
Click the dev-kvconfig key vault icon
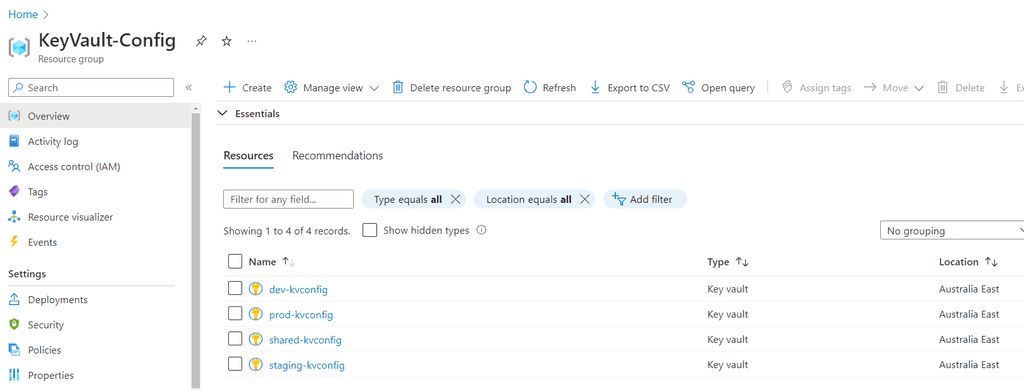point(256,289)
